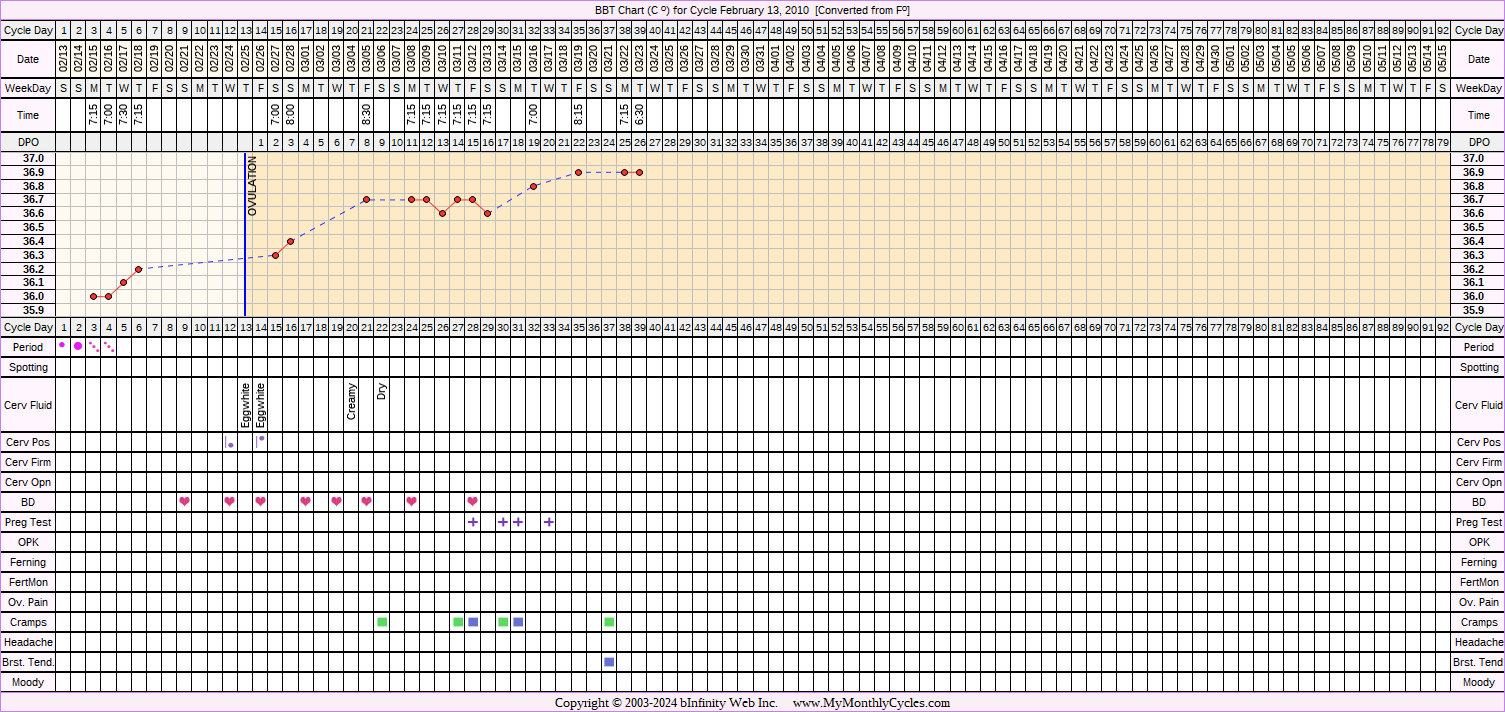
Task: Click the 36.7 temperature point on cycle day 21
Action: pos(367,200)
